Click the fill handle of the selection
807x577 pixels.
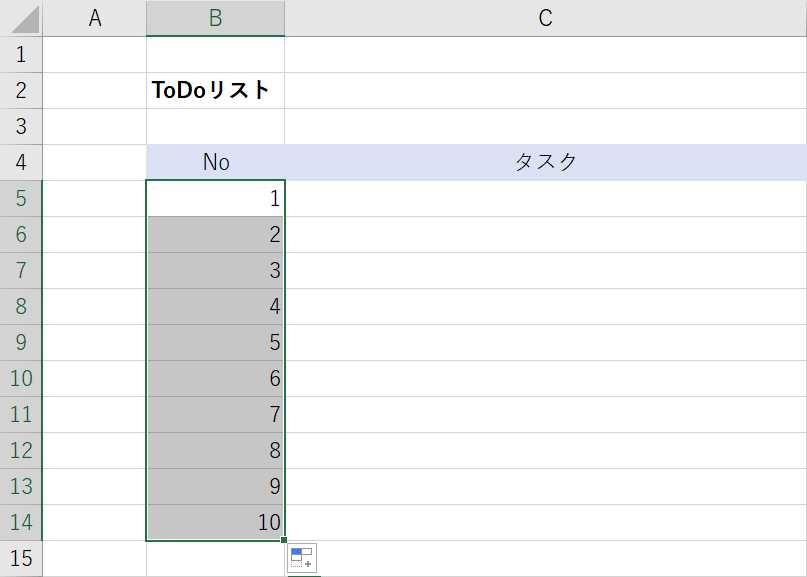point(285,541)
